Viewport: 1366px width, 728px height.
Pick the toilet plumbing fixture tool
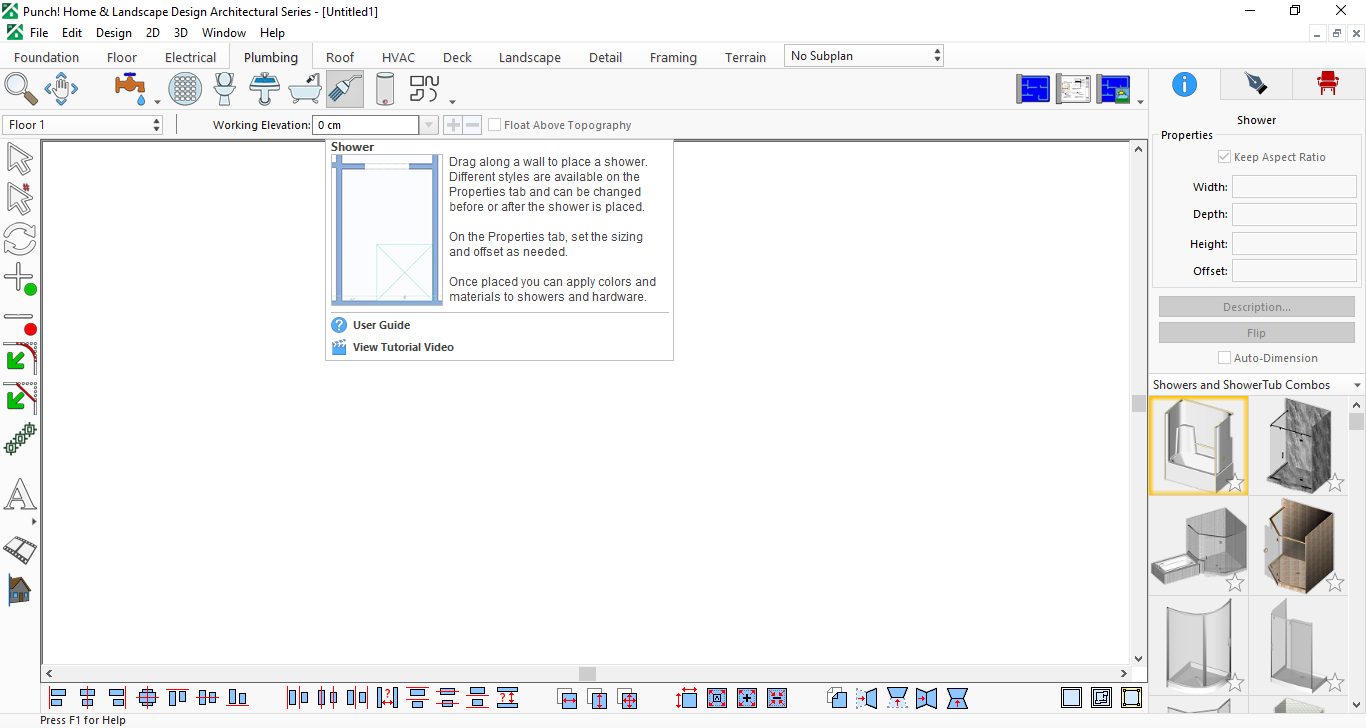point(225,89)
